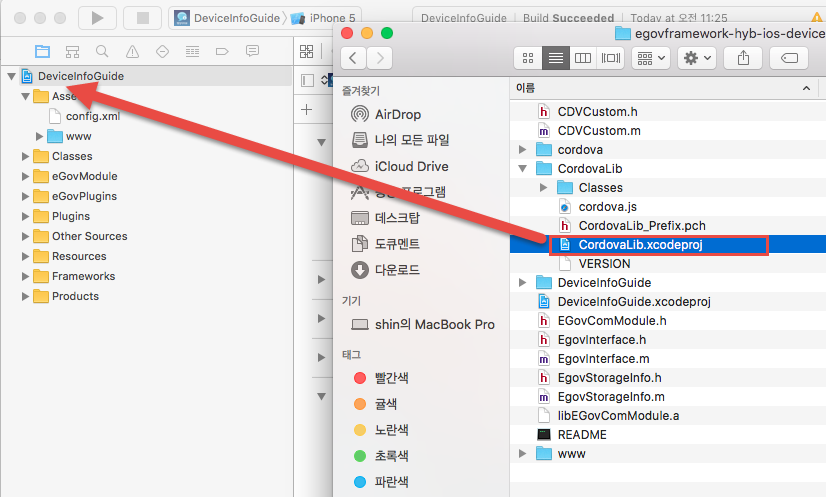Image resolution: width=826 pixels, height=497 pixels.
Task: Open the Project navigator folder icon
Action: point(42,51)
